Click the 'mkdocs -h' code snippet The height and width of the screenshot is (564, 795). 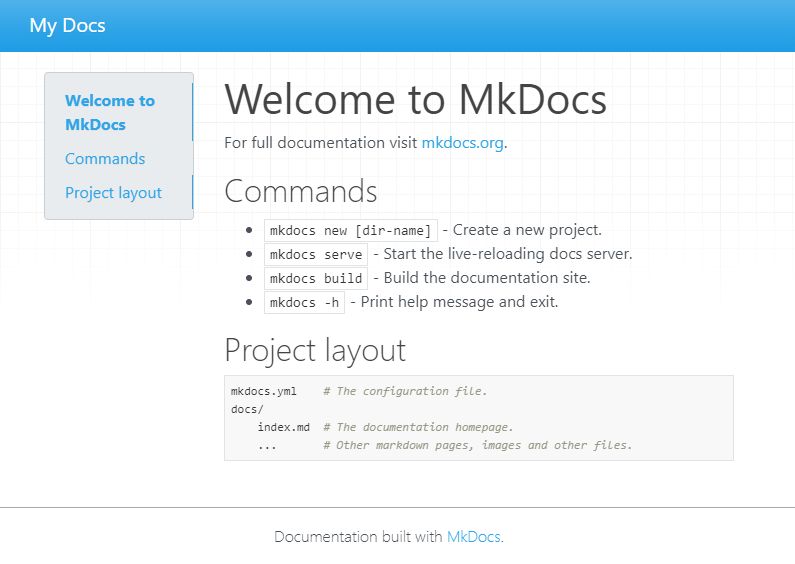(x=304, y=303)
